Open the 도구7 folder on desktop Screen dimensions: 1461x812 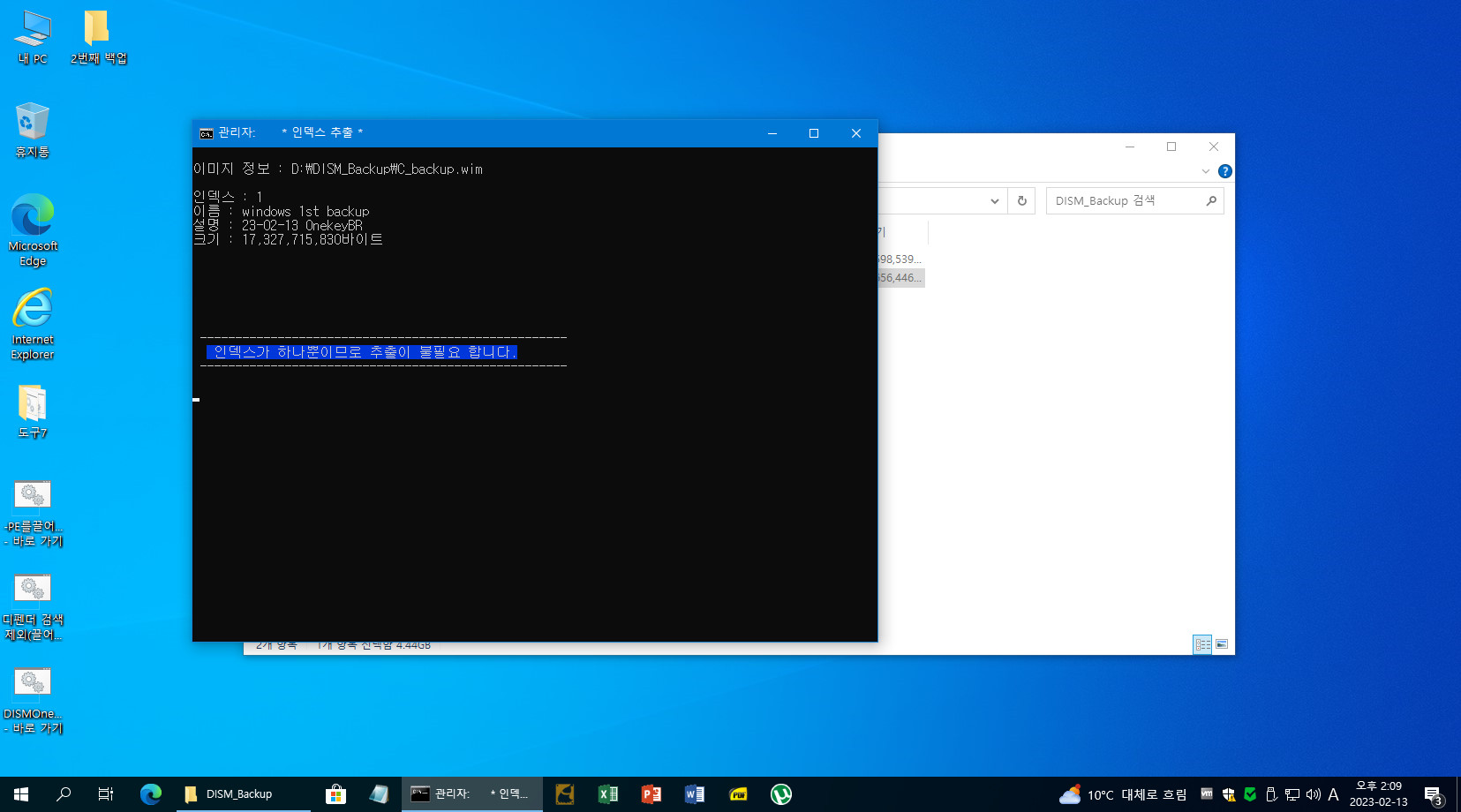(33, 411)
